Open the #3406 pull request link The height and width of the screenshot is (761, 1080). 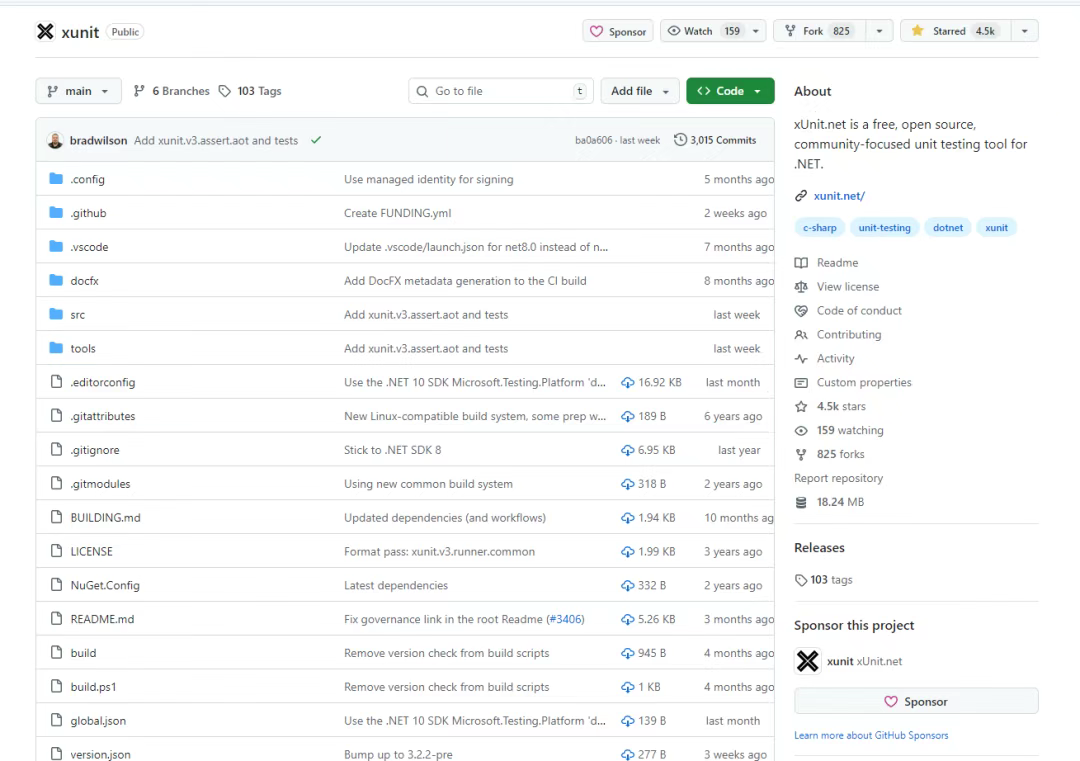565,619
